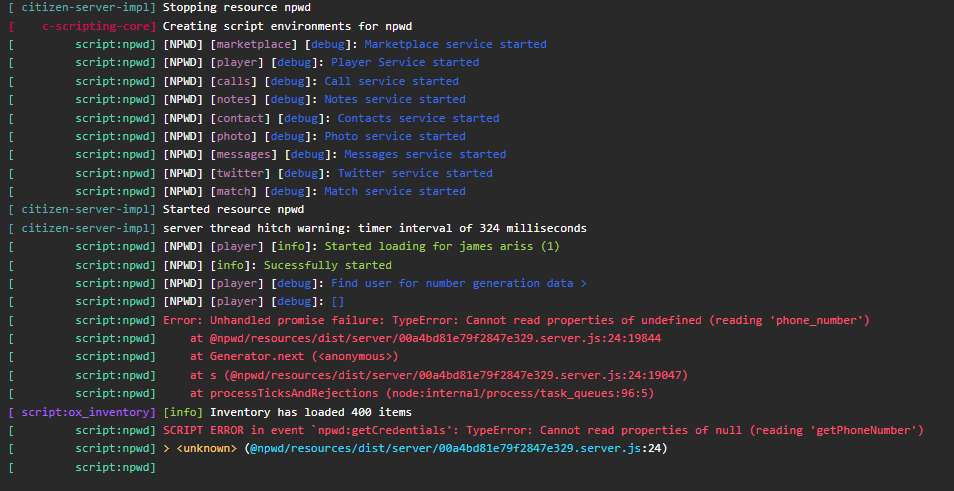This screenshot has width=954, height=491.
Task: Select the 'Marketplace service started' debug text
Action: tap(455, 44)
